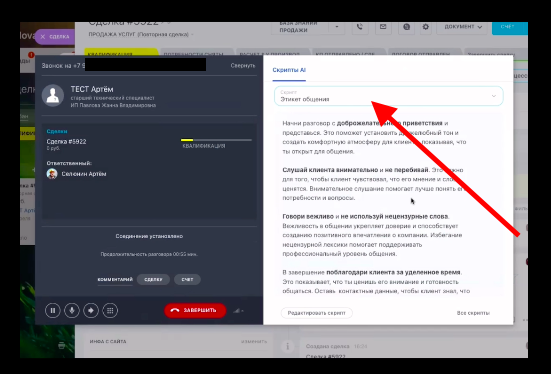Click the printer icon in left sidebar
Image resolution: width=551 pixels, height=374 pixels.
(61, 346)
